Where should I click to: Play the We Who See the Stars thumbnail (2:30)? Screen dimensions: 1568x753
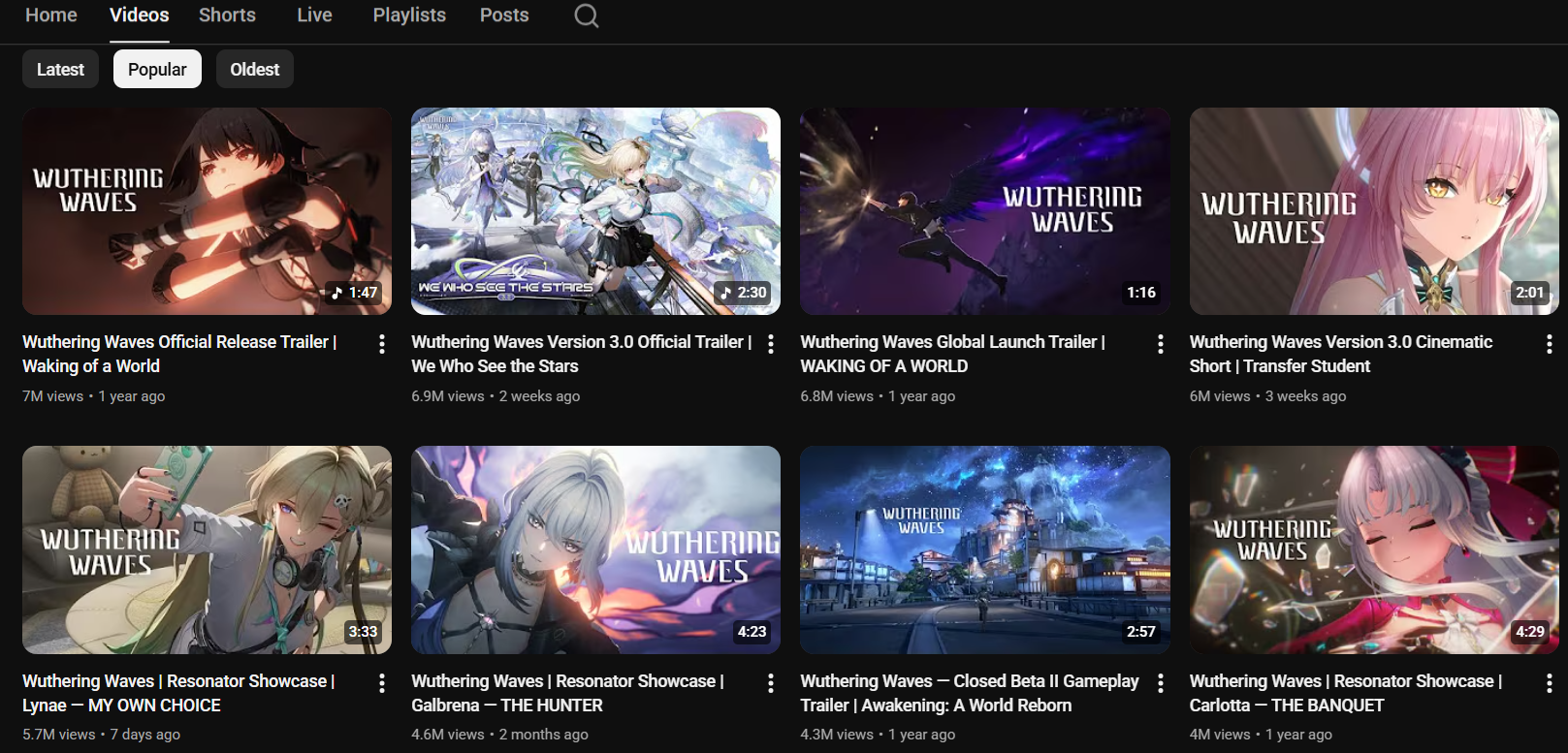tap(595, 211)
